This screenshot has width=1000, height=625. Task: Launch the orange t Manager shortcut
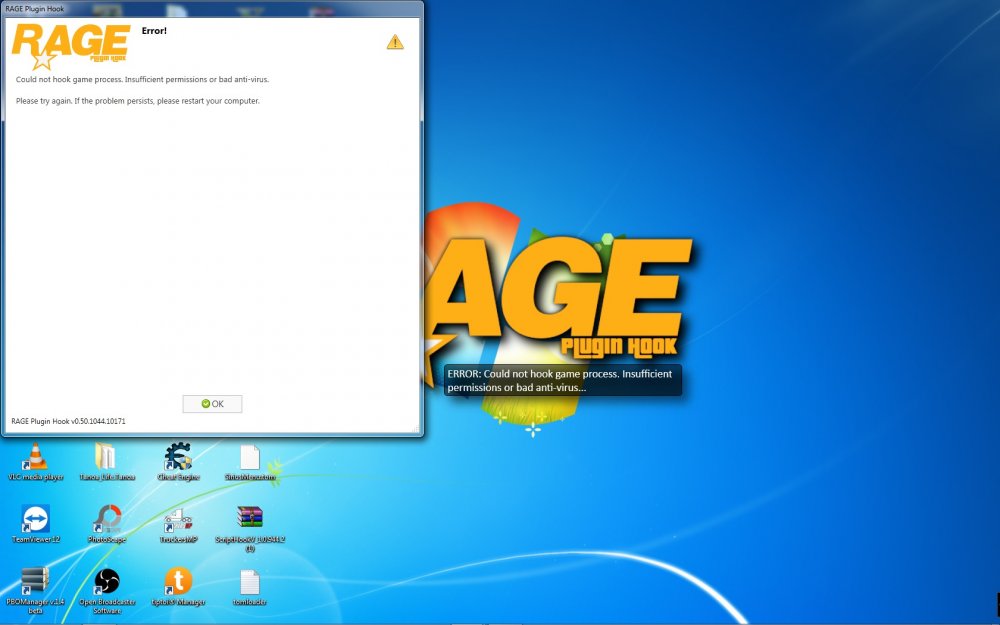pyautogui.click(x=178, y=587)
